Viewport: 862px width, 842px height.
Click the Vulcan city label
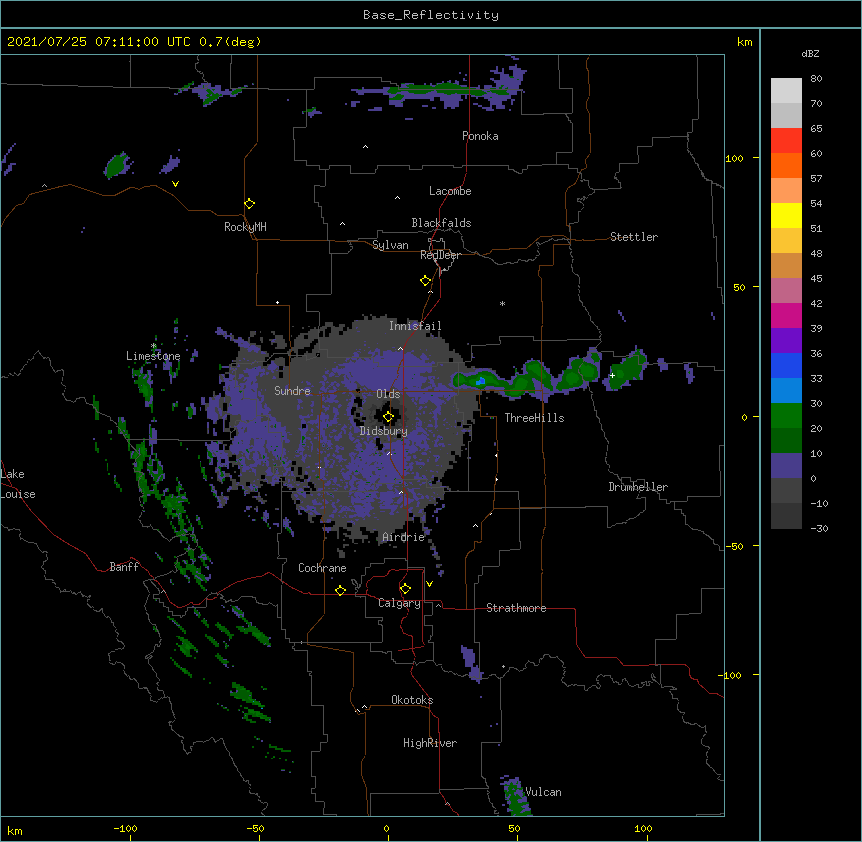coord(543,792)
